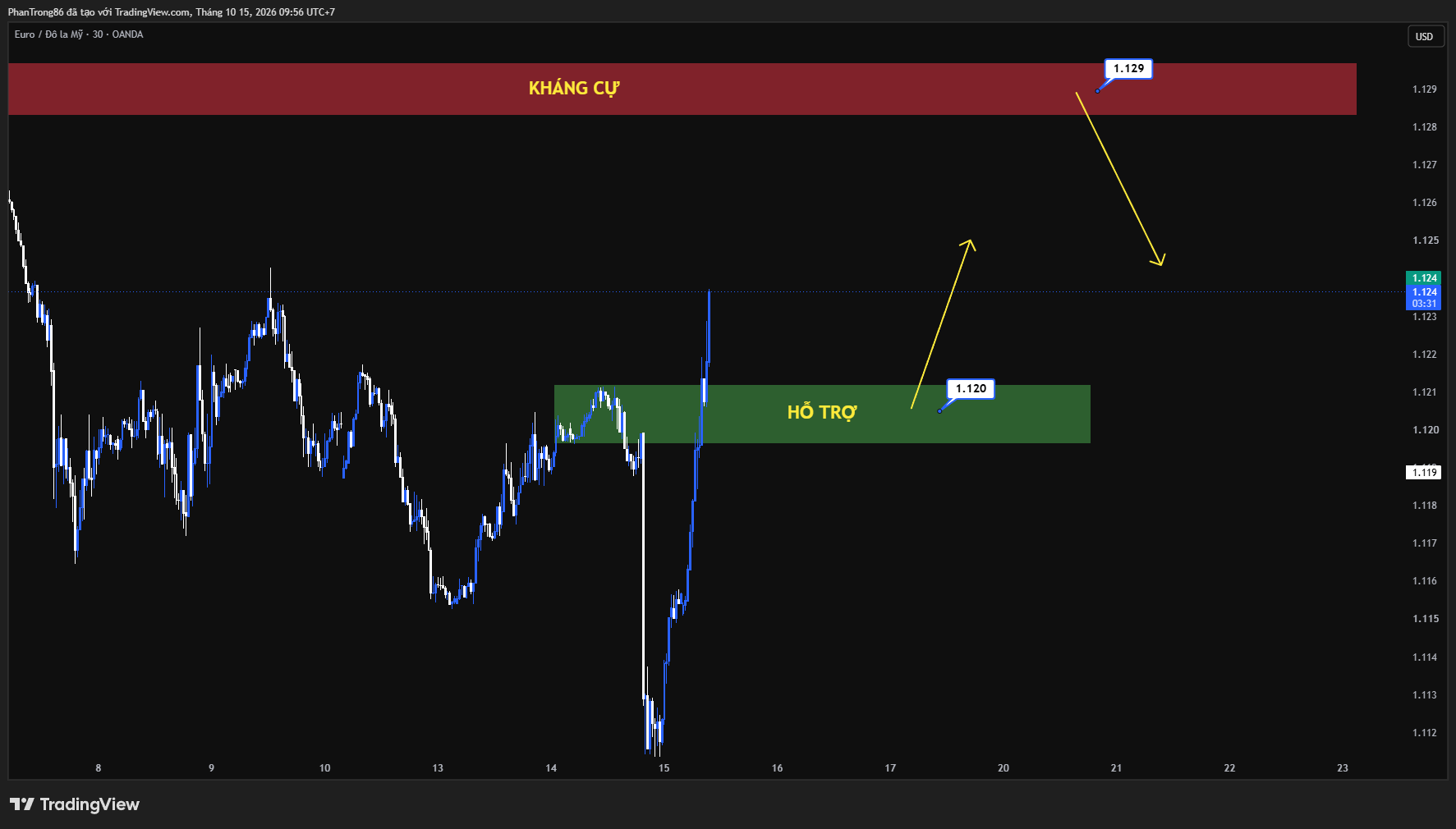Click the 1.127 price axis value
The image size is (1456, 829).
[1425, 165]
